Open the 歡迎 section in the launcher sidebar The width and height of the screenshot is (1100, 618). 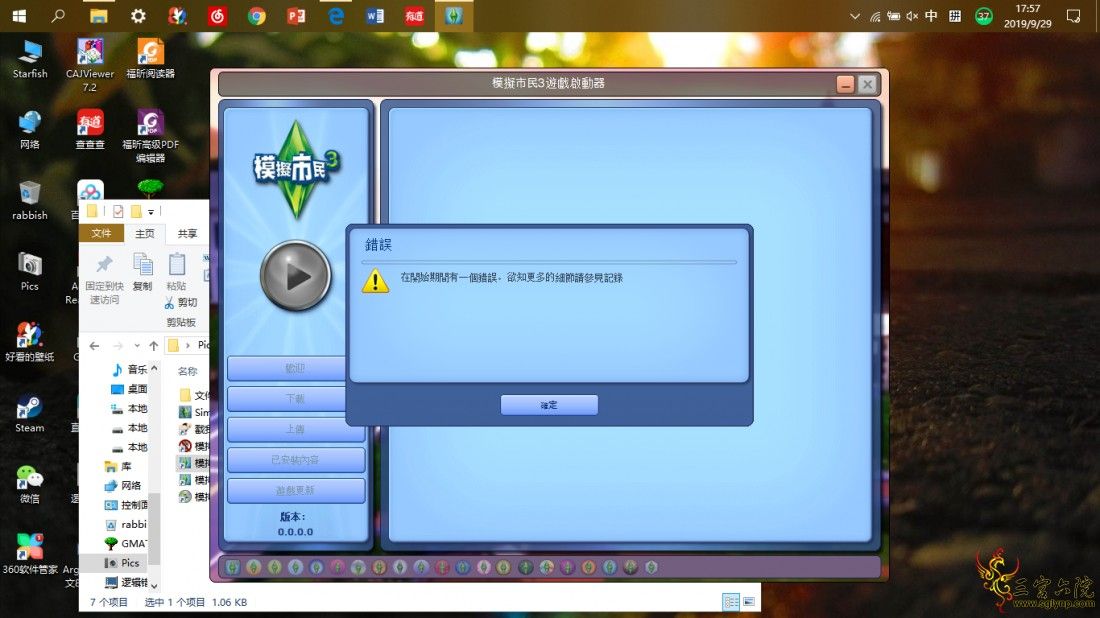[295, 368]
